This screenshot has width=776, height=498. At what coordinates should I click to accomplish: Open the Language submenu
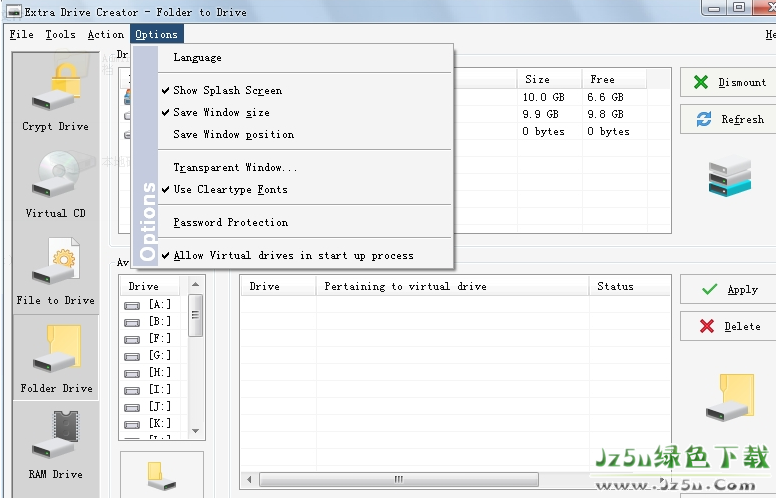tap(305, 58)
